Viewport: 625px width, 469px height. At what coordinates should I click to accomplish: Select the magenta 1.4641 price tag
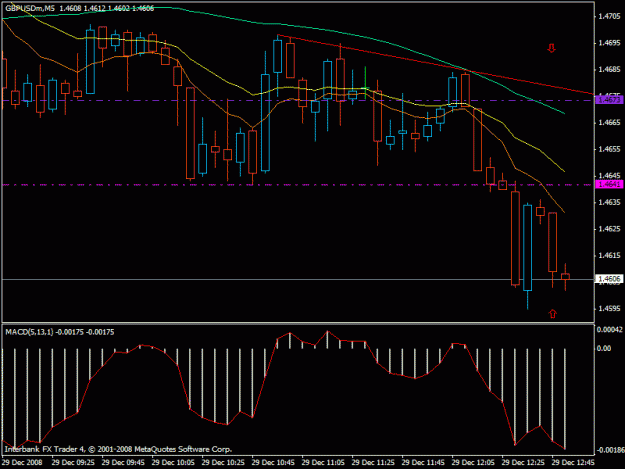tap(609, 184)
